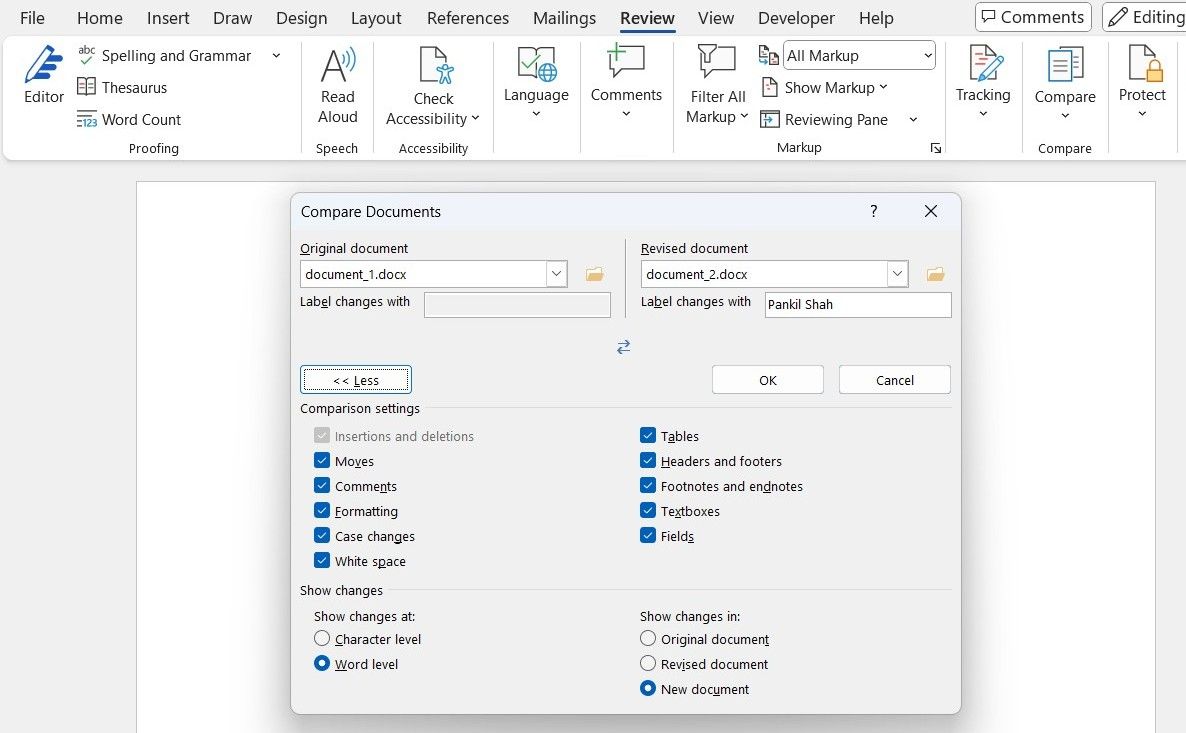Image resolution: width=1186 pixels, height=733 pixels.
Task: Select Word level radio button
Action: pos(321,663)
